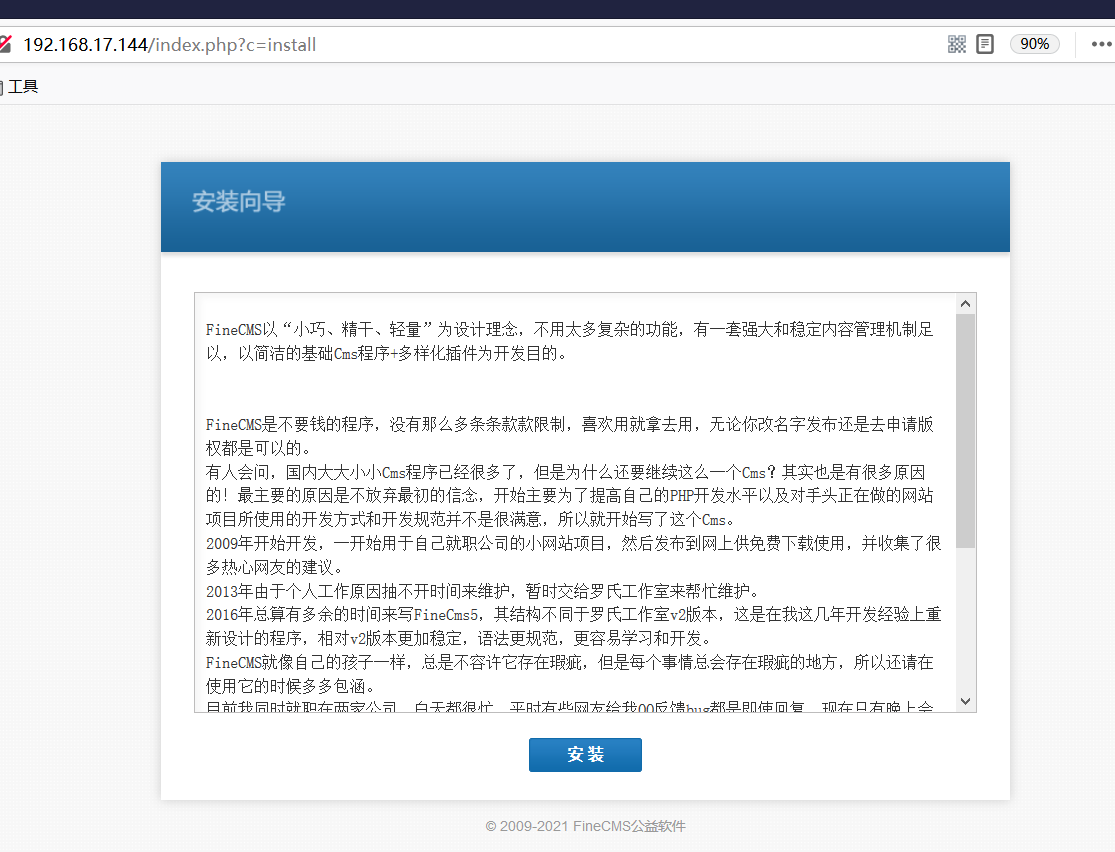Image resolution: width=1115 pixels, height=852 pixels.
Task: Click the paragraph starting FineCMS是不要钱的程序
Action: tap(569, 436)
